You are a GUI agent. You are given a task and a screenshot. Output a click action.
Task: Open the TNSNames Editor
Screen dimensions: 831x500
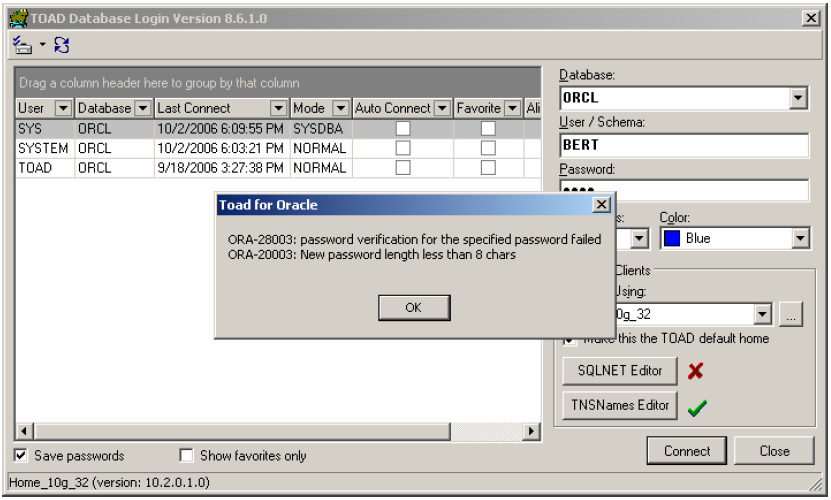[x=620, y=405]
